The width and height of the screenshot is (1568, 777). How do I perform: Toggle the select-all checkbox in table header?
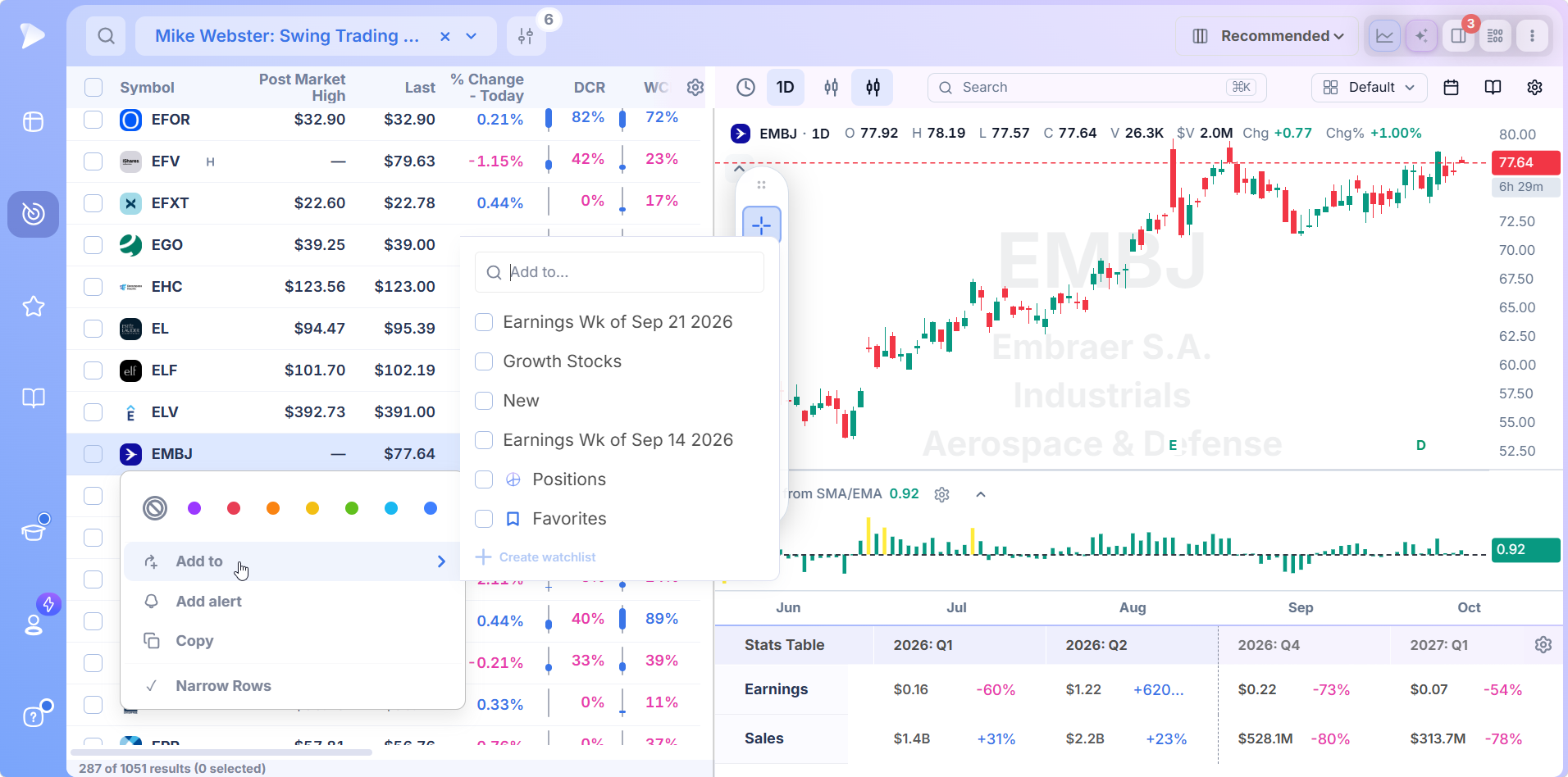click(93, 88)
